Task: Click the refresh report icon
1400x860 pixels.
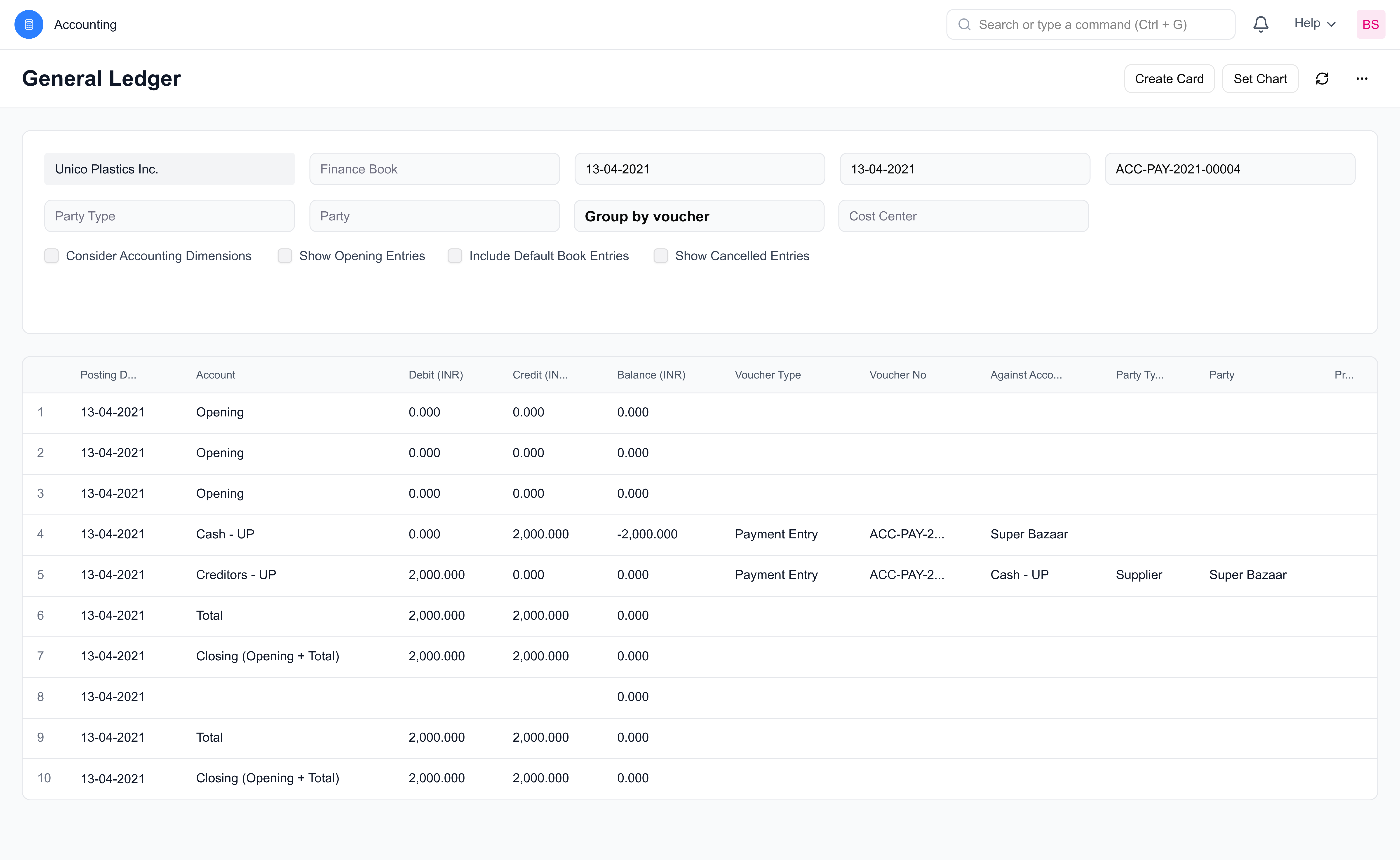Action: [1322, 79]
